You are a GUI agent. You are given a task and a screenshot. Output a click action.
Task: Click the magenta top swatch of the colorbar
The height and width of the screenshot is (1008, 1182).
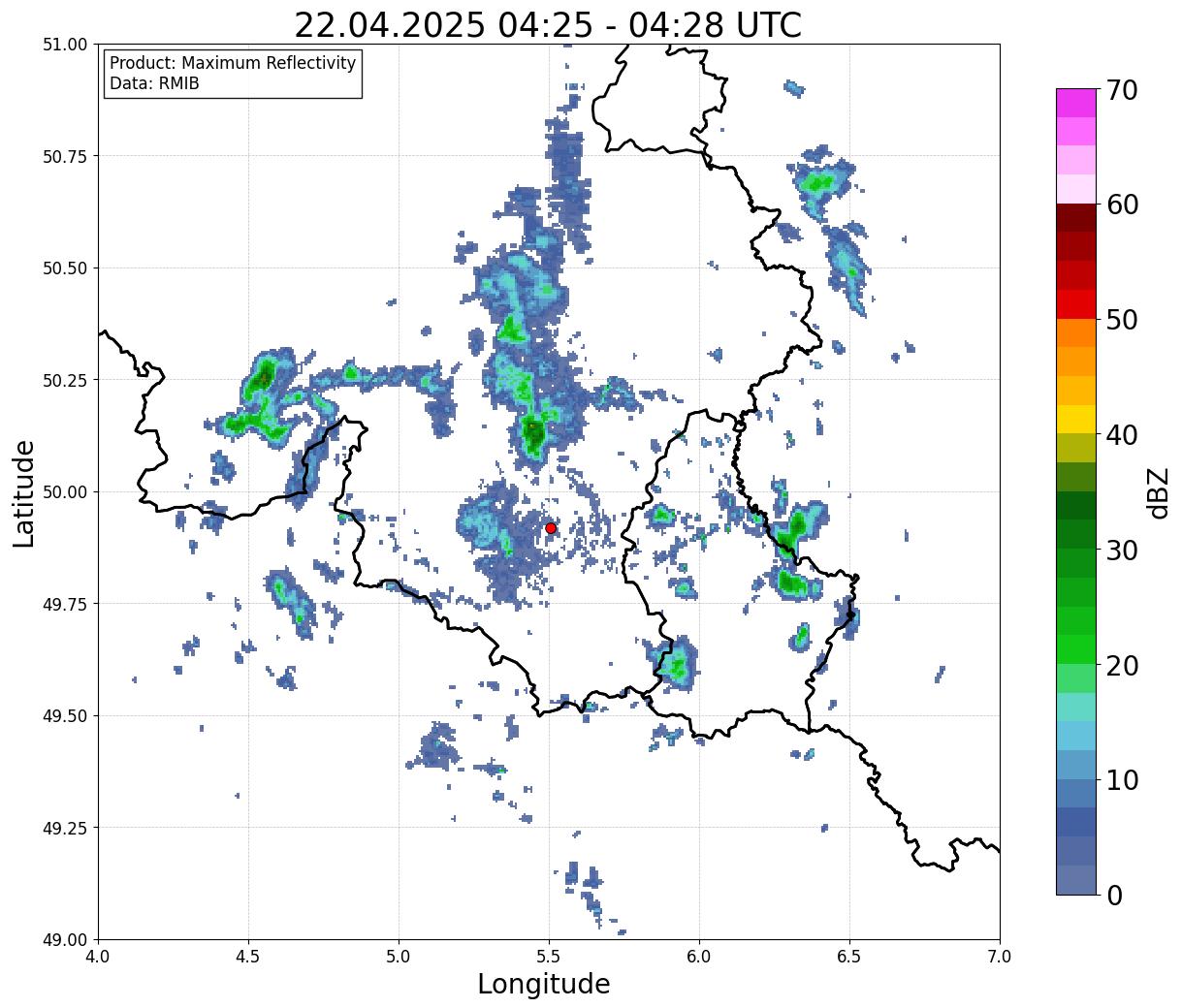[1076, 103]
